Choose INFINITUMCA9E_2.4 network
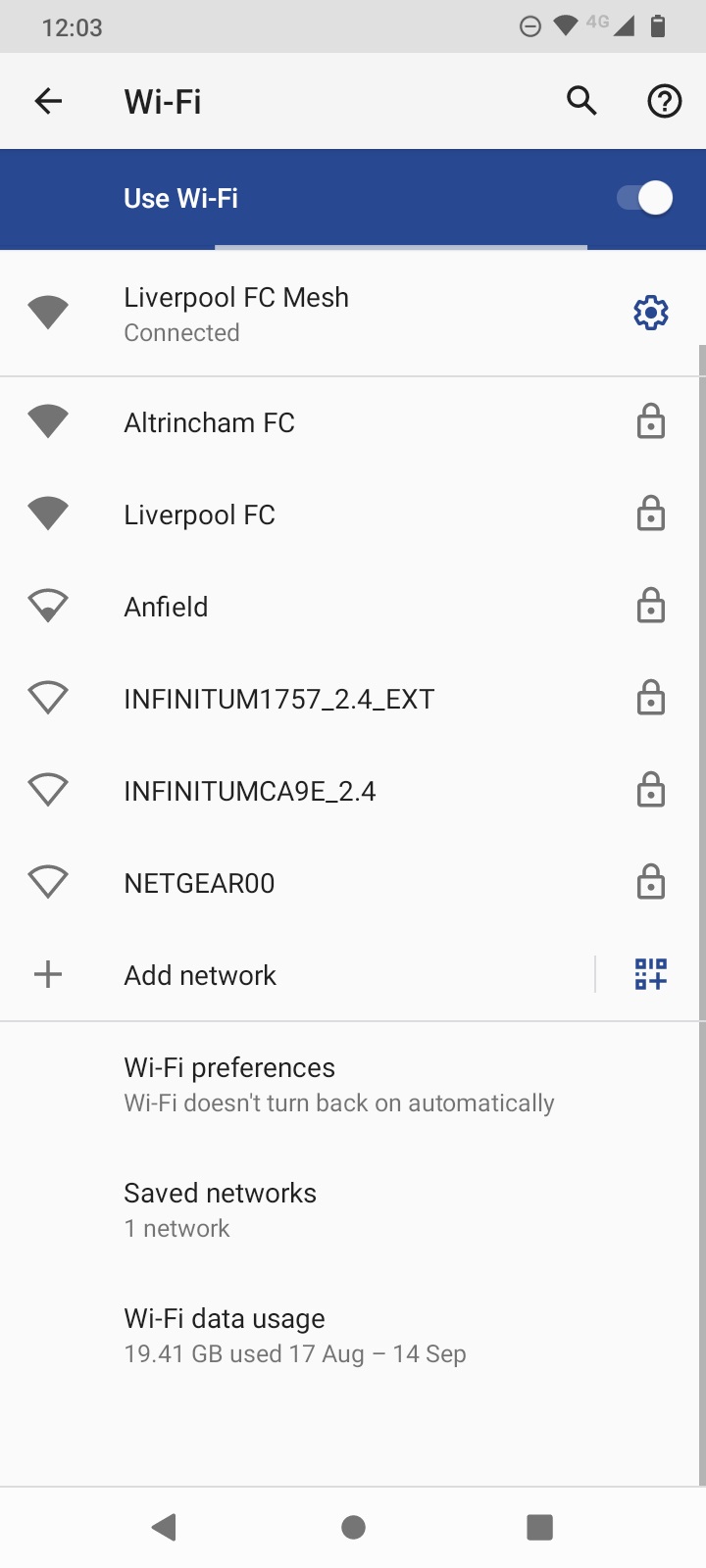706x1568 pixels. 353,791
